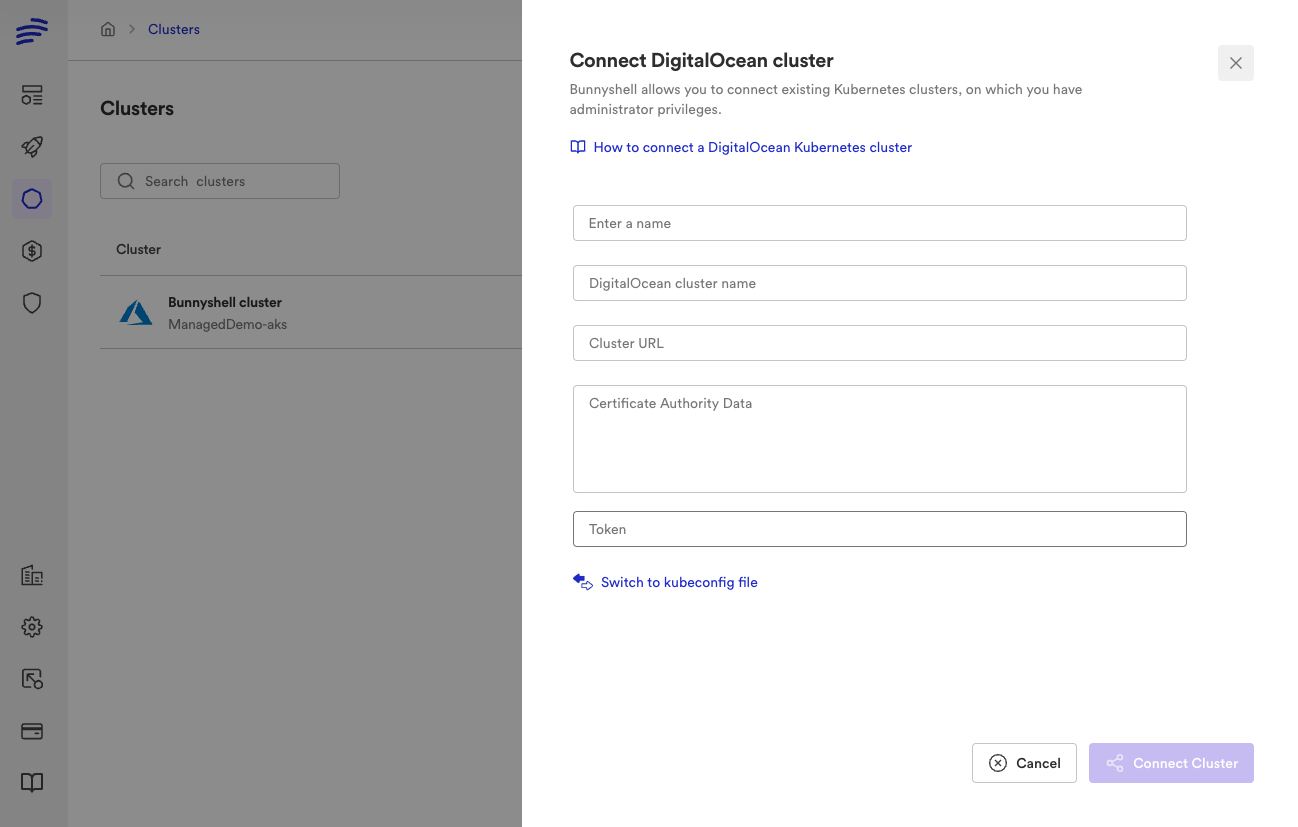This screenshot has width=1298, height=827.
Task: Focus the Token input field
Action: point(880,529)
